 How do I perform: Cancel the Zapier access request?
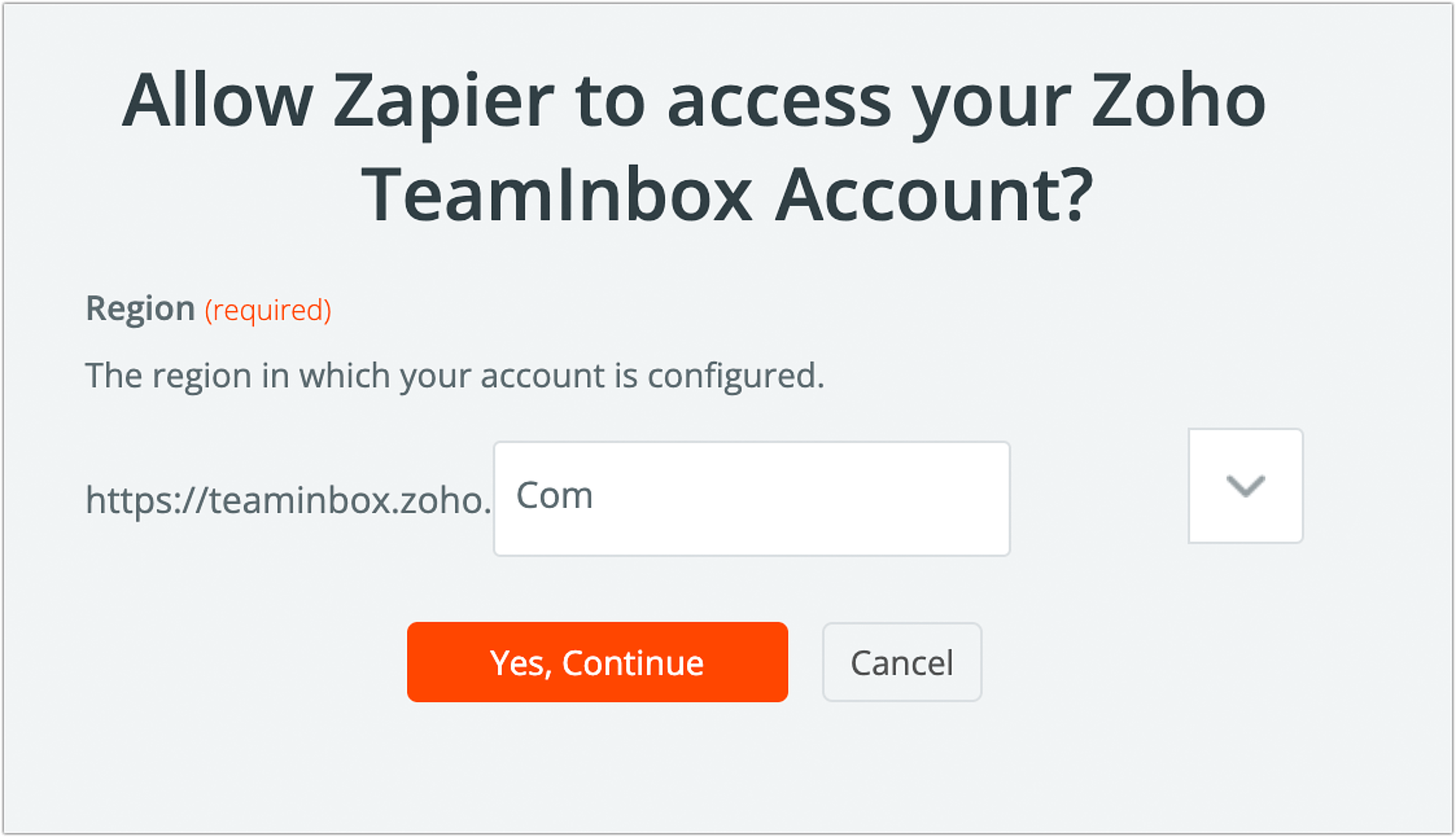902,662
